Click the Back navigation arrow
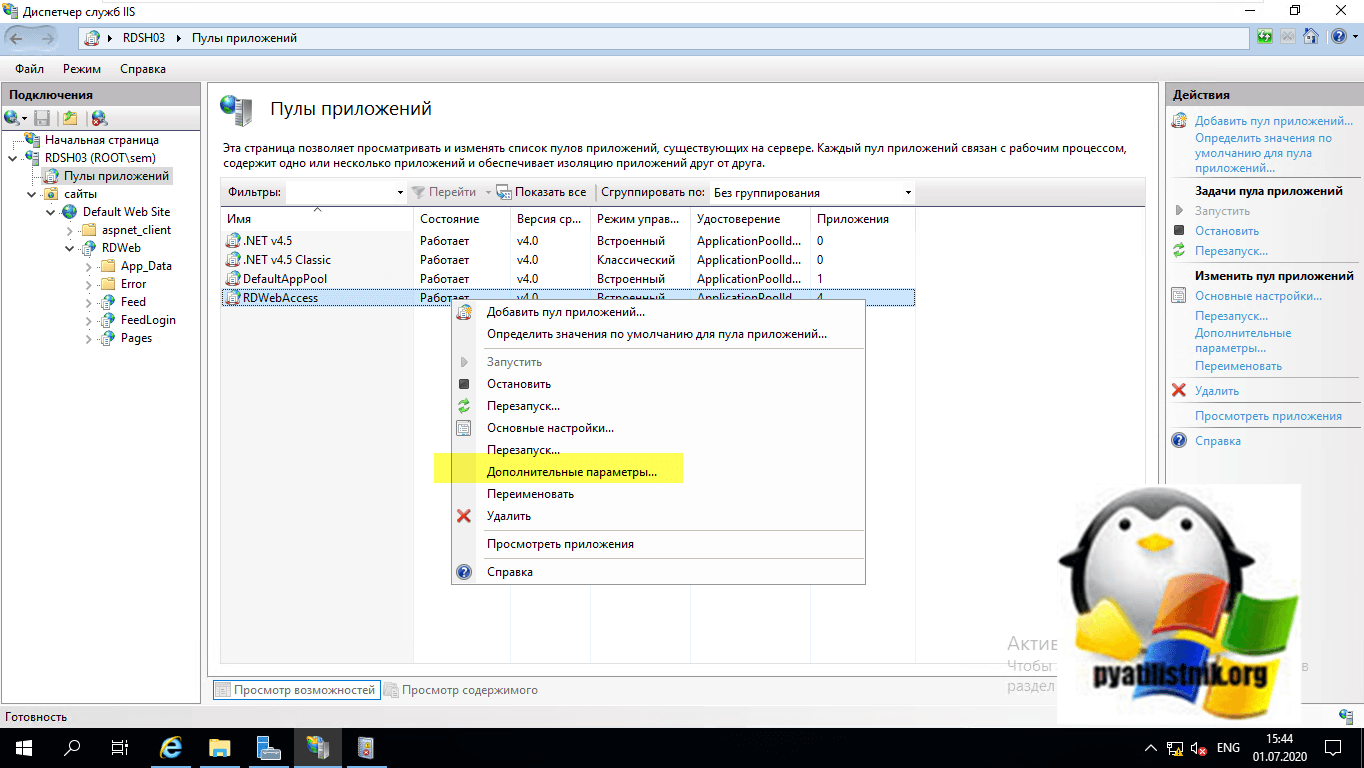Viewport: 1364px width, 768px height. pos(17,38)
